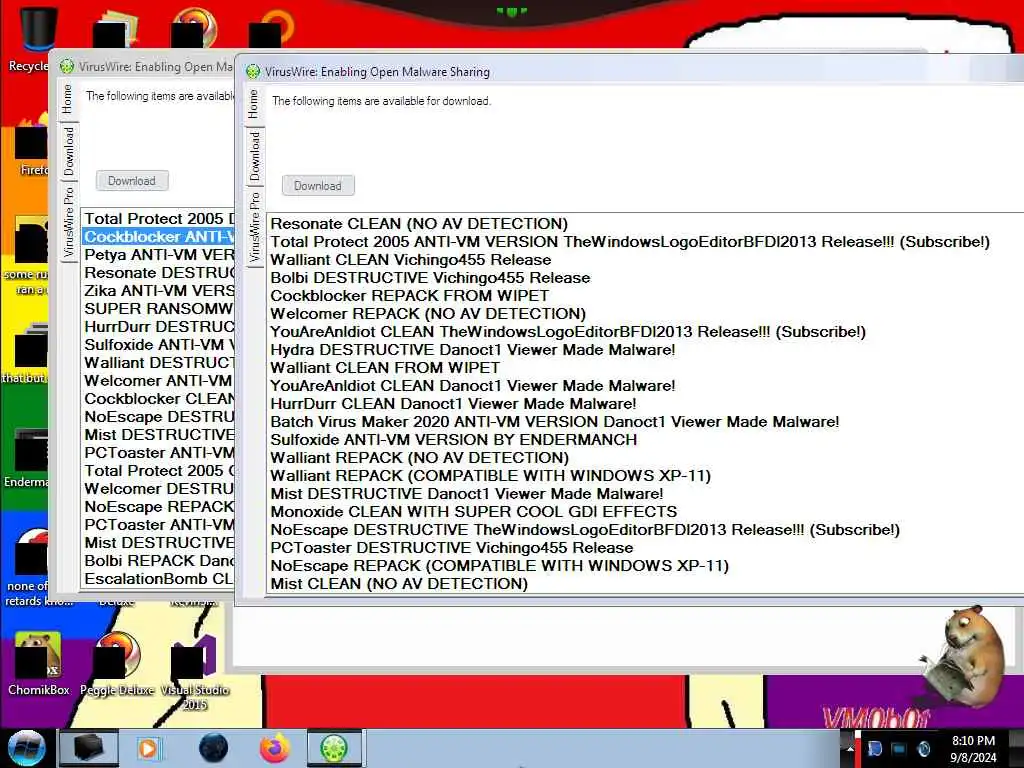This screenshot has width=1024, height=768.
Task: Click the action center flag tray icon
Action: pyautogui.click(x=874, y=748)
